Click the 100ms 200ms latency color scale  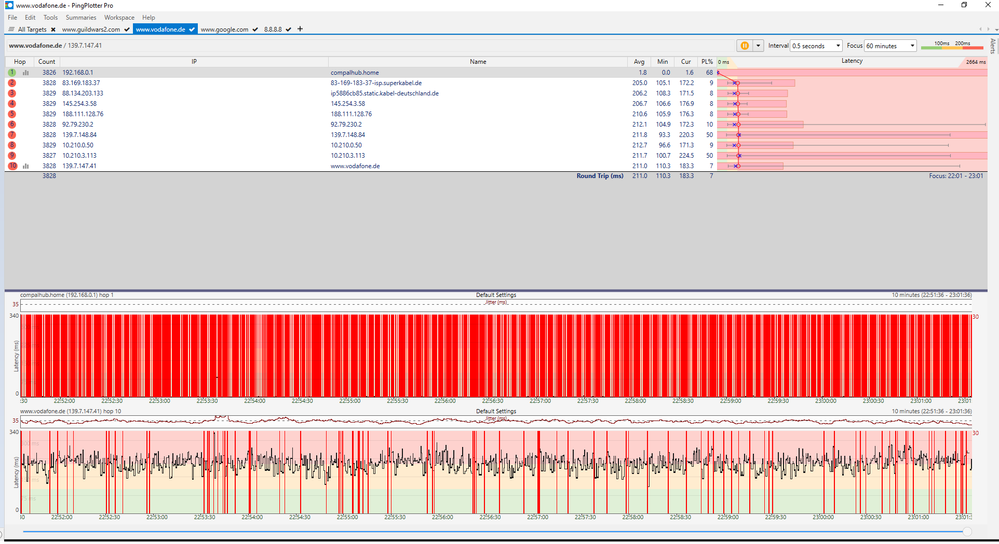click(951, 46)
